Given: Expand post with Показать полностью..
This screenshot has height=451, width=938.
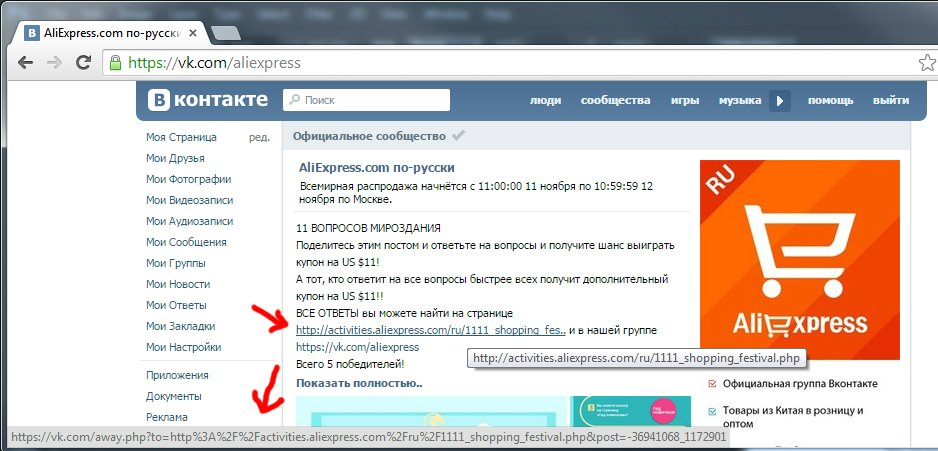Looking at the screenshot, I should (360, 383).
